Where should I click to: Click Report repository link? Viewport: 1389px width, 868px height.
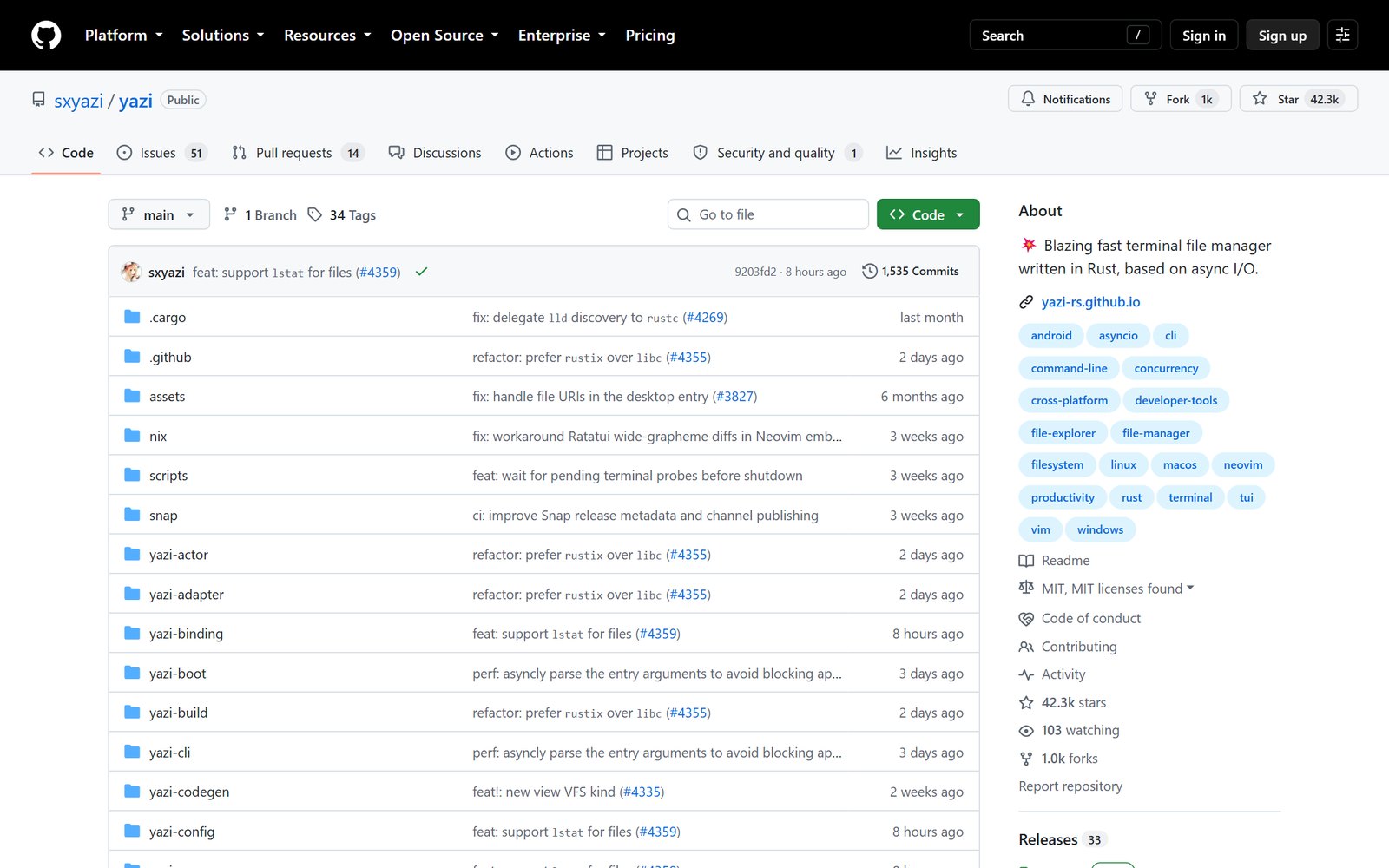click(1070, 786)
